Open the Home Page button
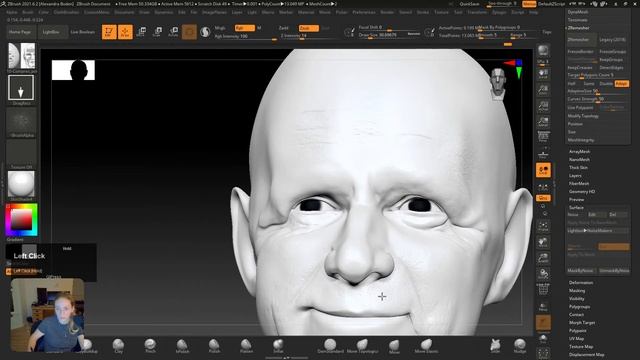Image resolution: width=640 pixels, height=360 pixels. pos(20,32)
